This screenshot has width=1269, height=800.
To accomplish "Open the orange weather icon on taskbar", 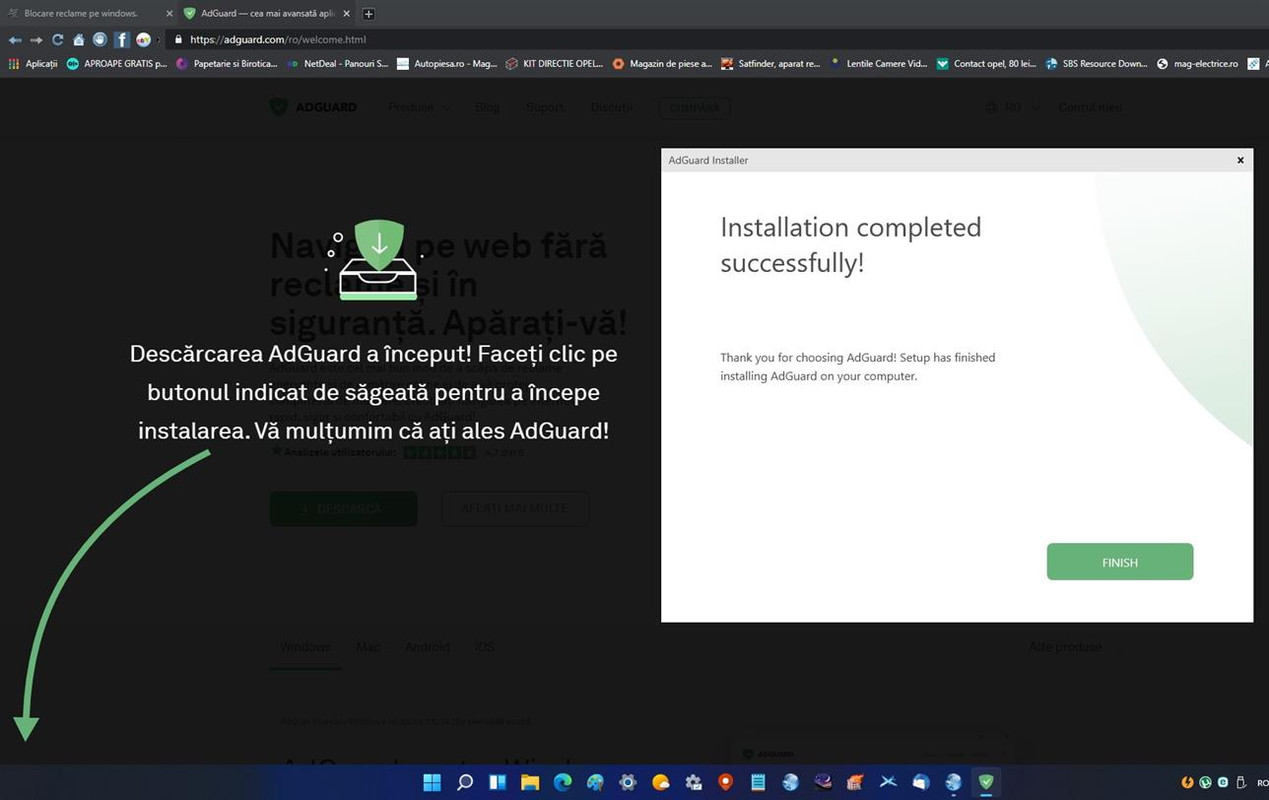I will pyautogui.click(x=660, y=782).
